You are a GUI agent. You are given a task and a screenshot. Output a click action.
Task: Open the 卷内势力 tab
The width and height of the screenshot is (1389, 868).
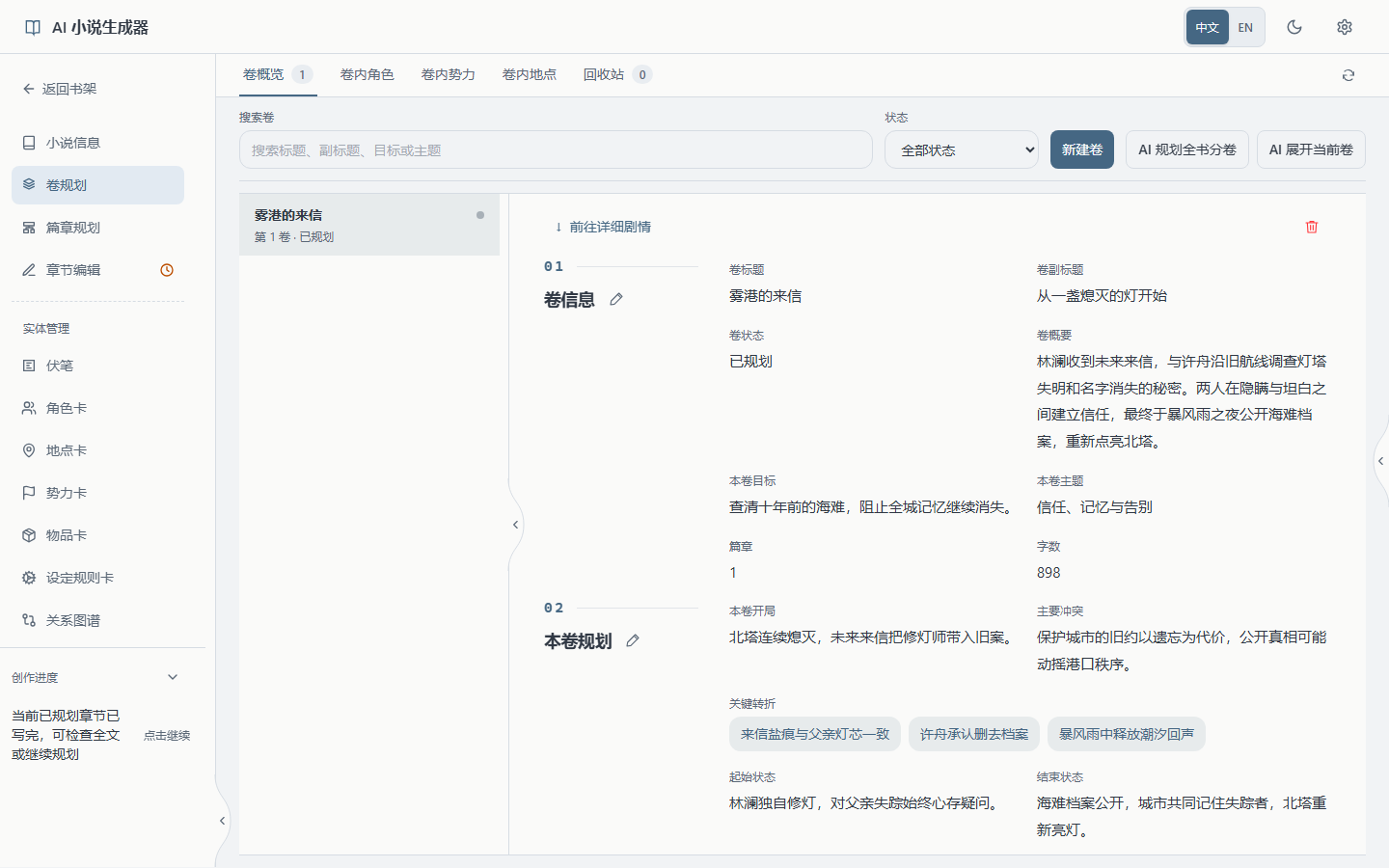(449, 74)
